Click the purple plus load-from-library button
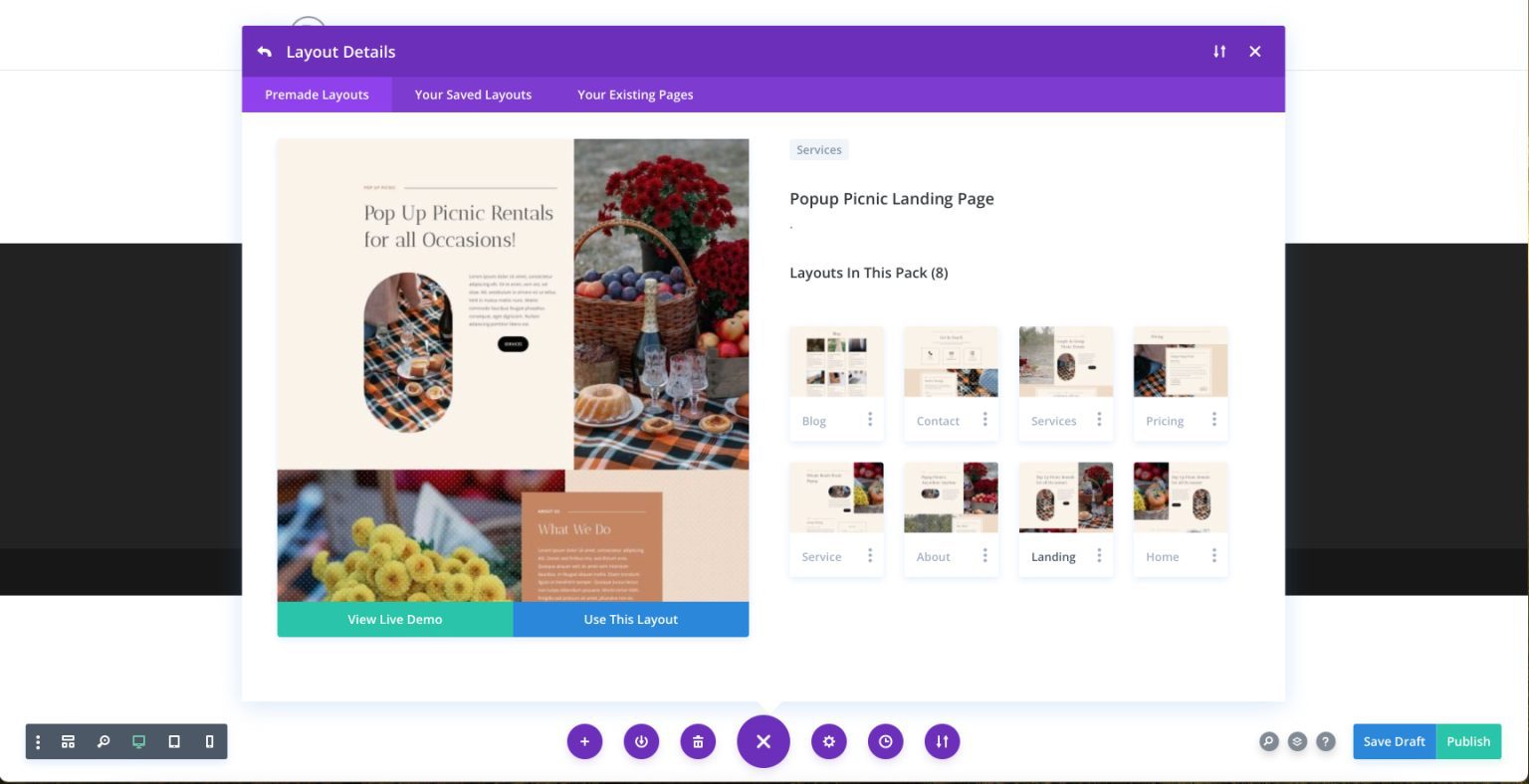The width and height of the screenshot is (1529, 784). point(584,741)
